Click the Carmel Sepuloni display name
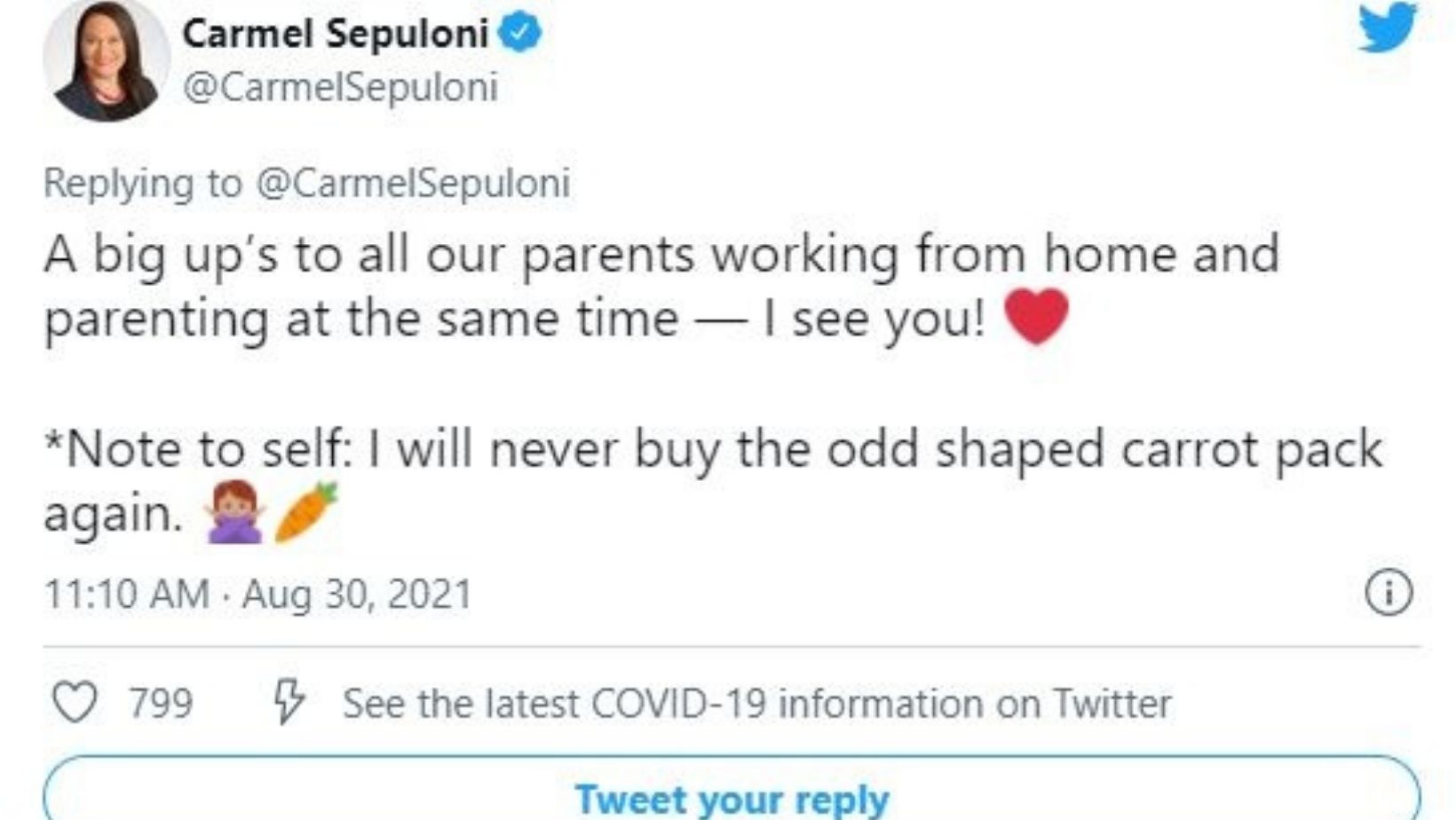This screenshot has height=820, width=1456. (335, 34)
